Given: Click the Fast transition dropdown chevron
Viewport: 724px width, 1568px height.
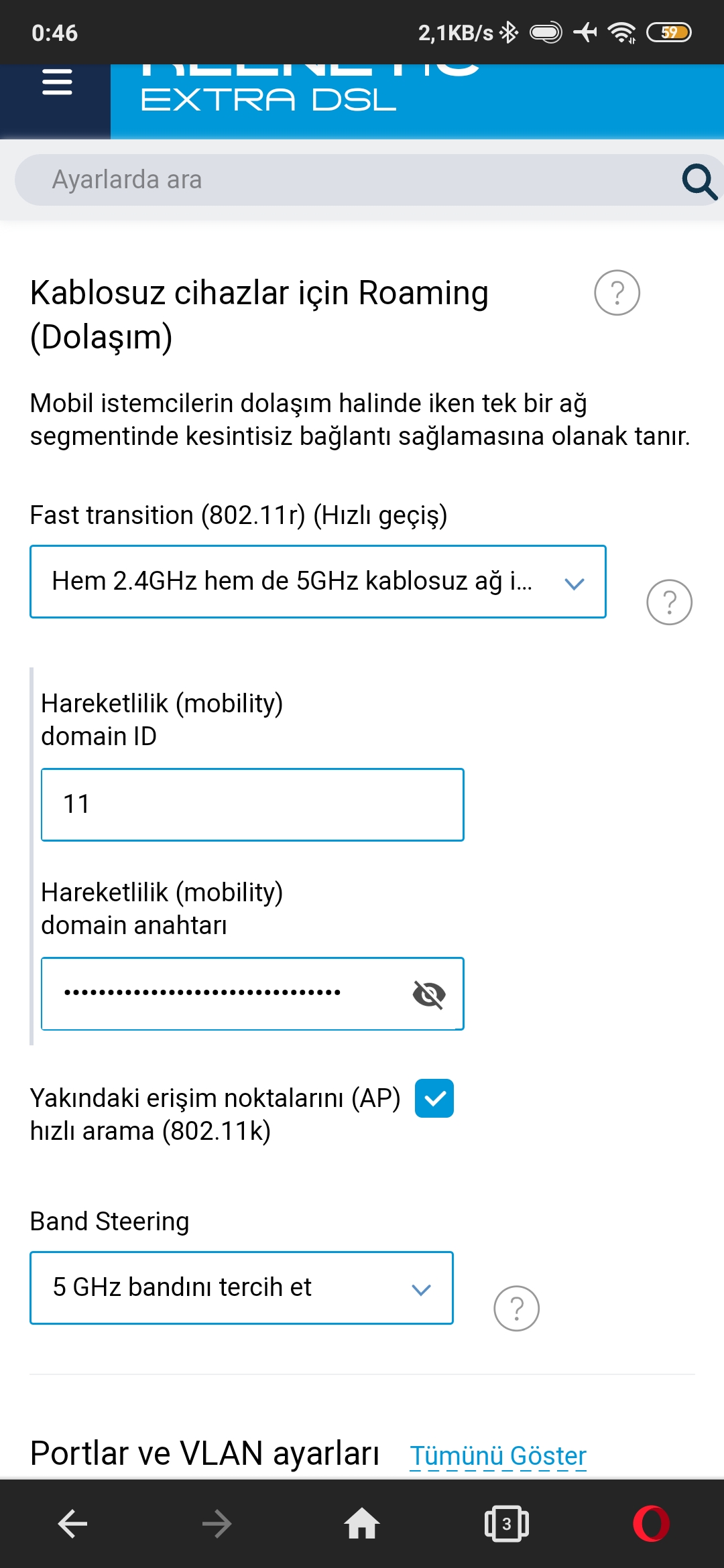Looking at the screenshot, I should (x=575, y=584).
